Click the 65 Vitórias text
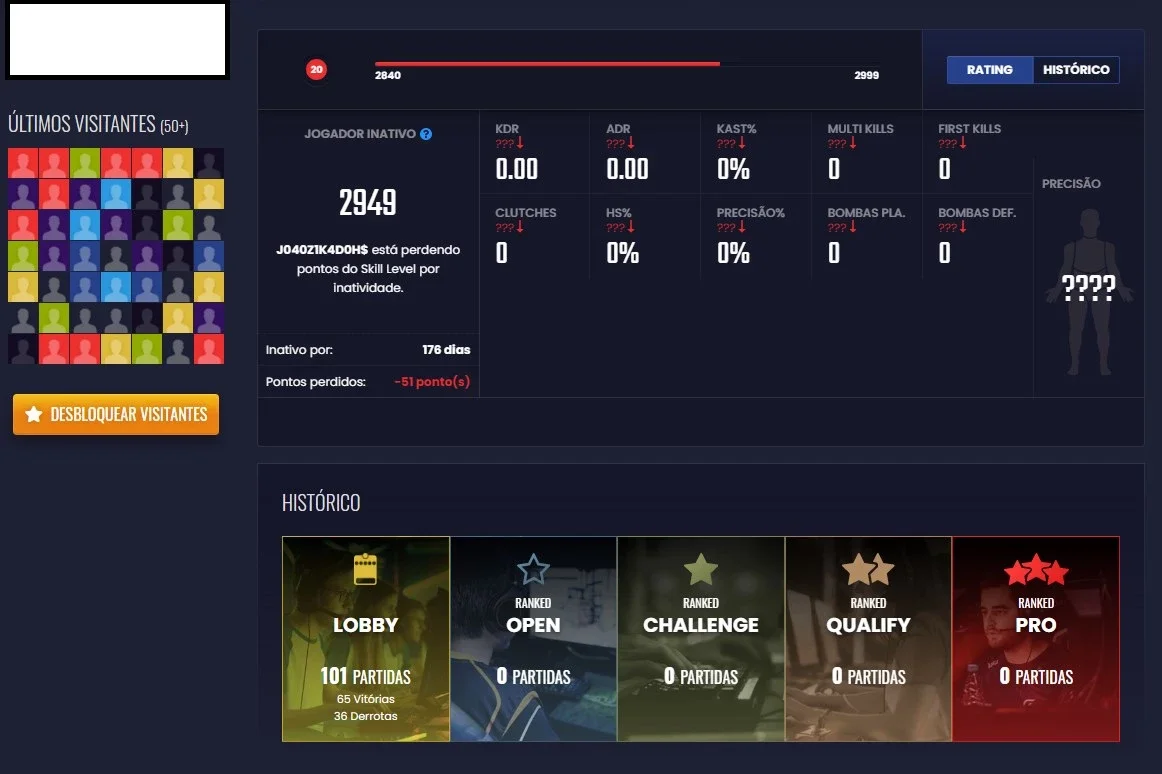This screenshot has width=1162, height=774. 365,699
